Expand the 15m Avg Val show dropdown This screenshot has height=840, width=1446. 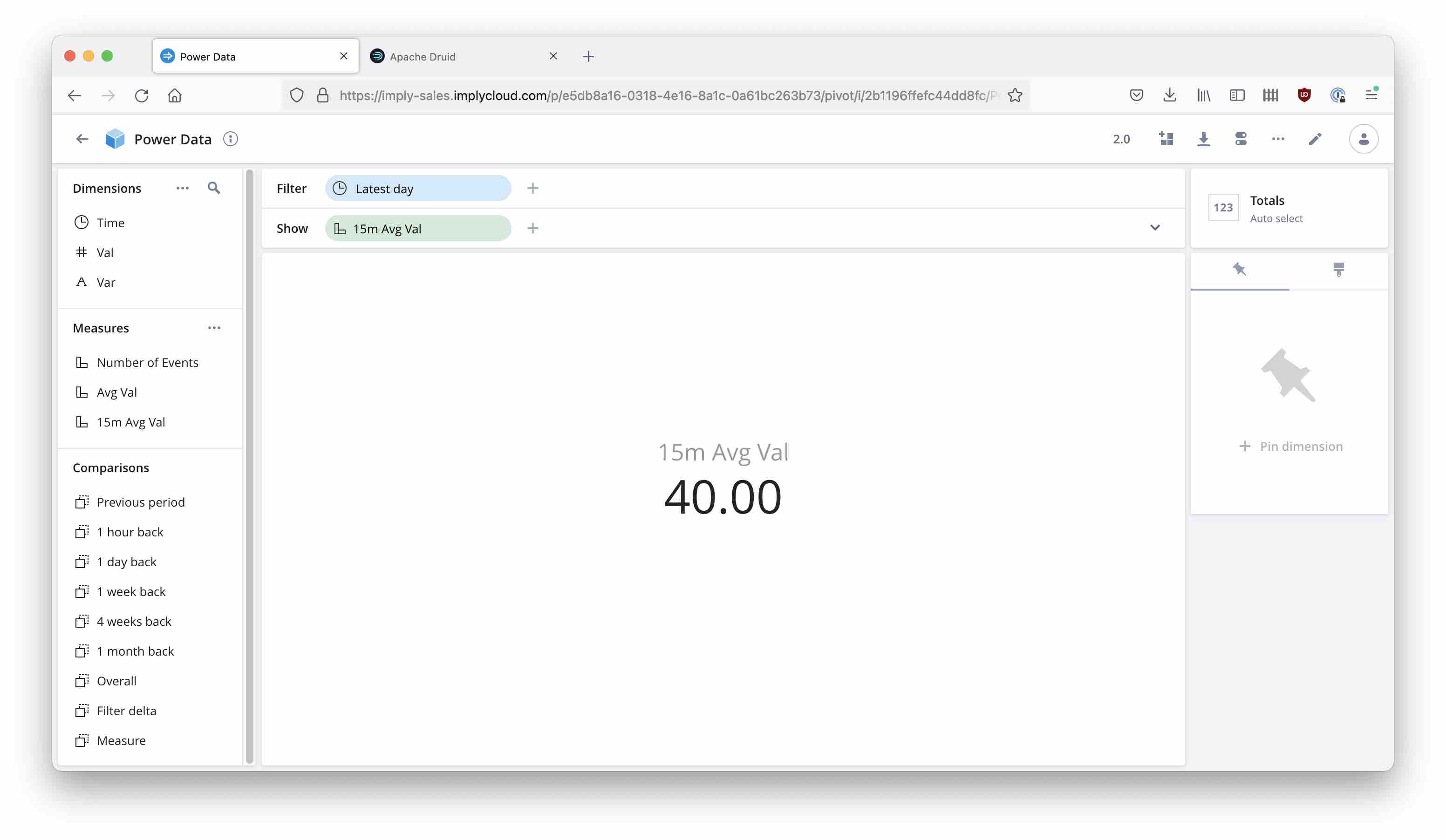click(1155, 228)
